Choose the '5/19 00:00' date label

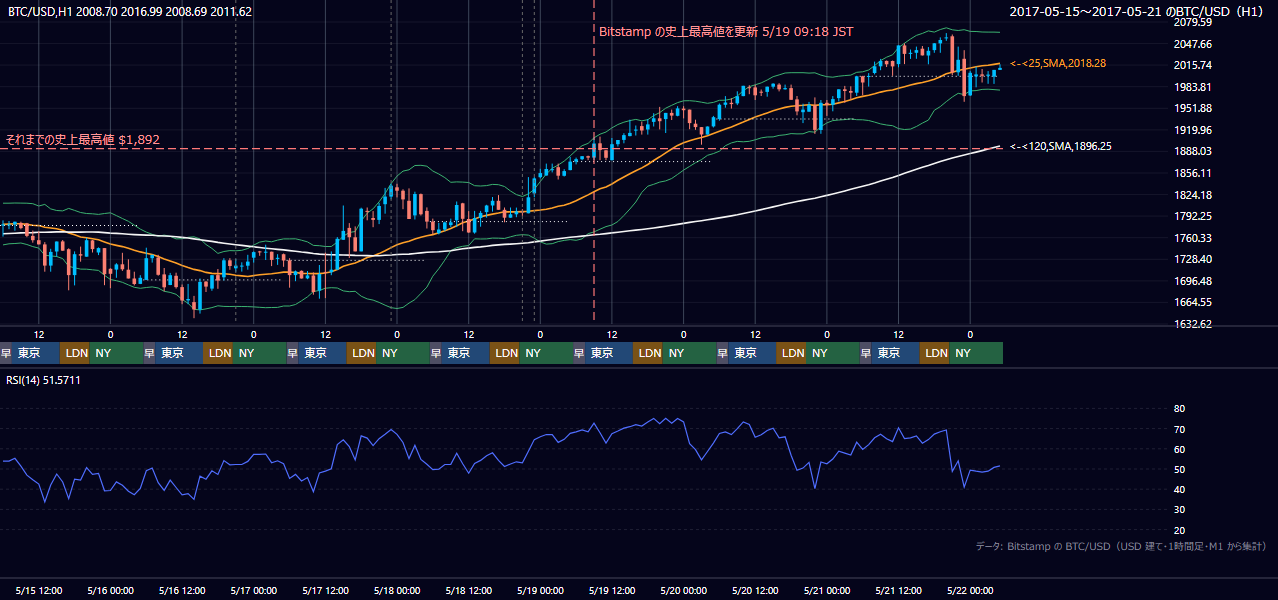click(x=540, y=591)
